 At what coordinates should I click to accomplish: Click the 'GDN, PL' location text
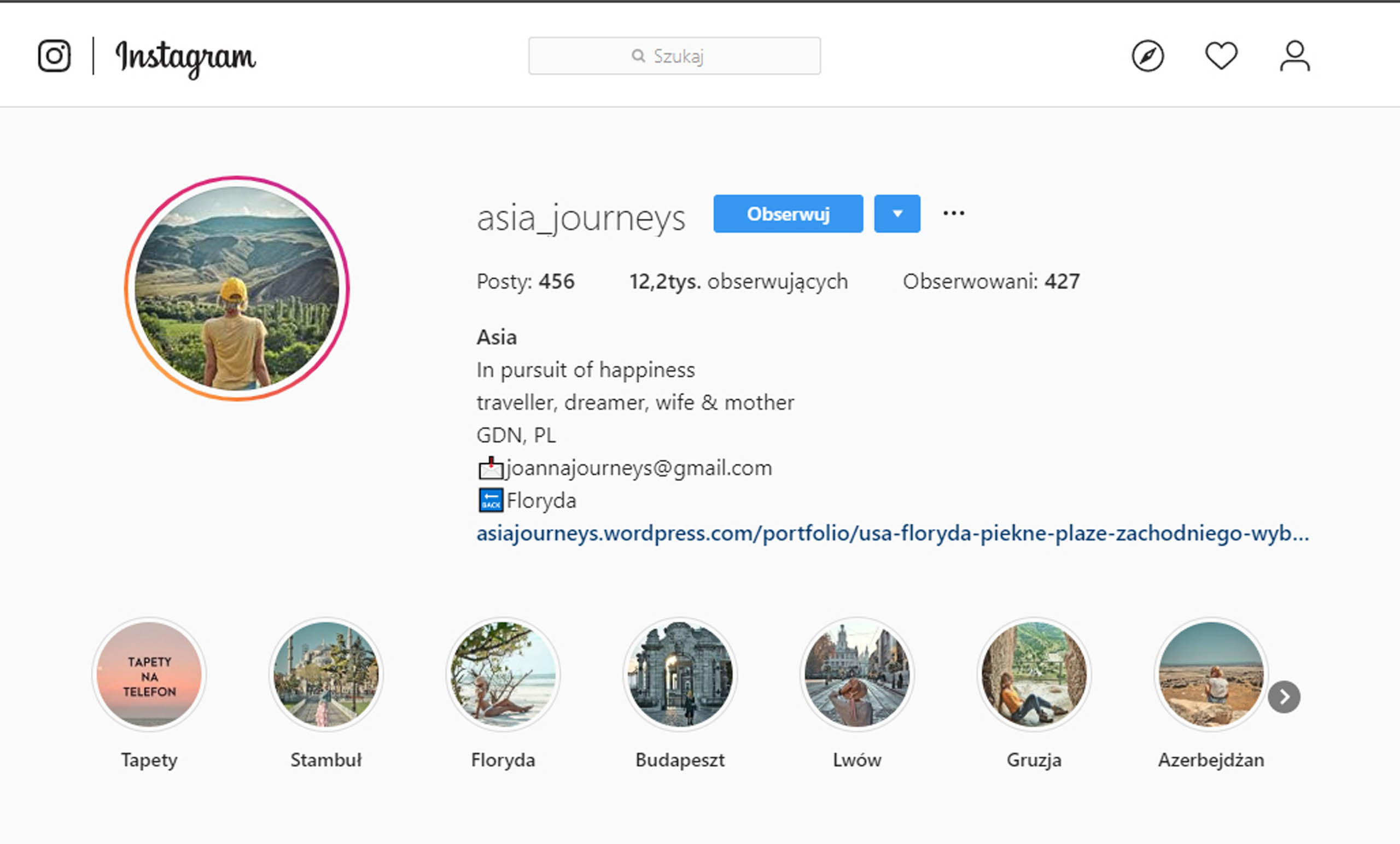(x=515, y=435)
